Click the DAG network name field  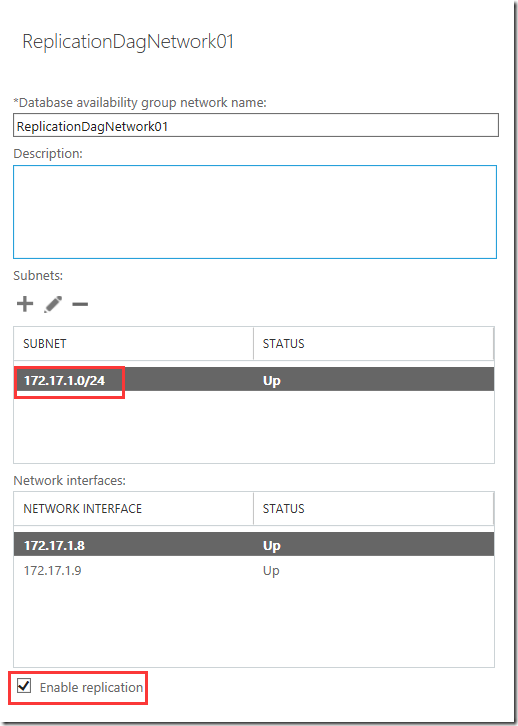256,125
